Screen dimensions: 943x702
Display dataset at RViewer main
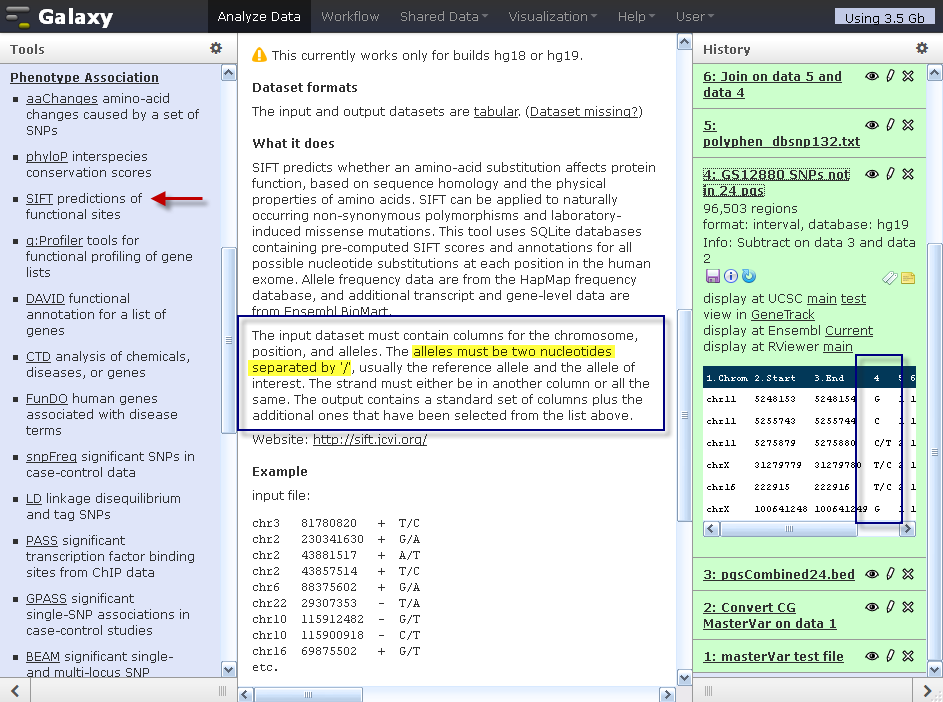(x=838, y=346)
